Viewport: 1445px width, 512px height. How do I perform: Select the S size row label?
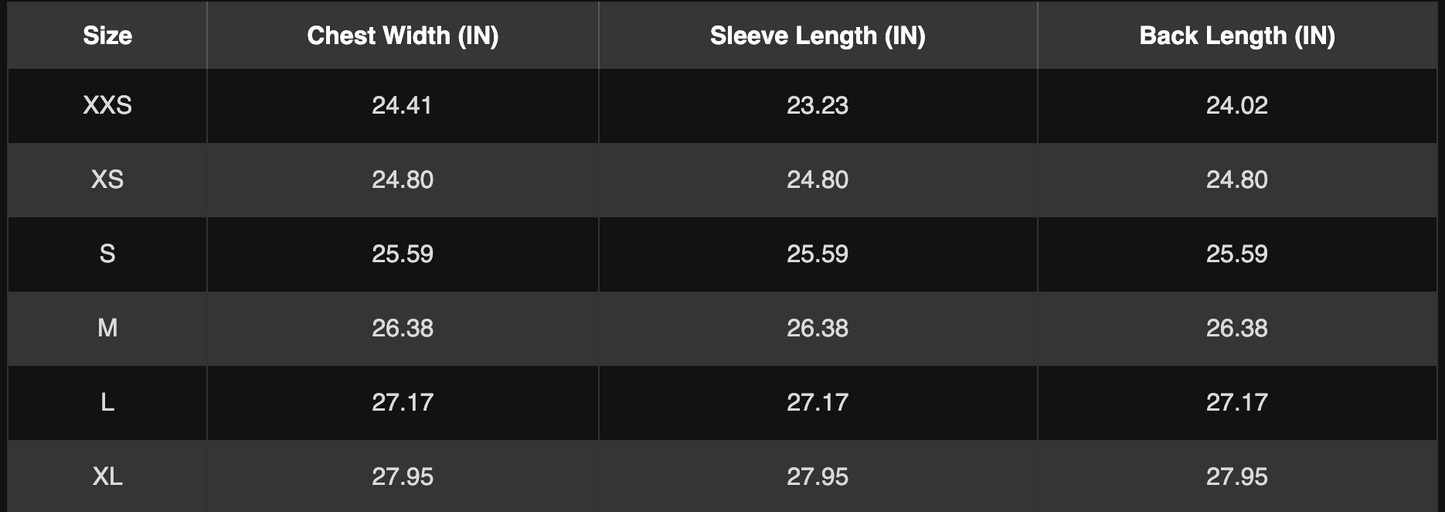tap(107, 254)
